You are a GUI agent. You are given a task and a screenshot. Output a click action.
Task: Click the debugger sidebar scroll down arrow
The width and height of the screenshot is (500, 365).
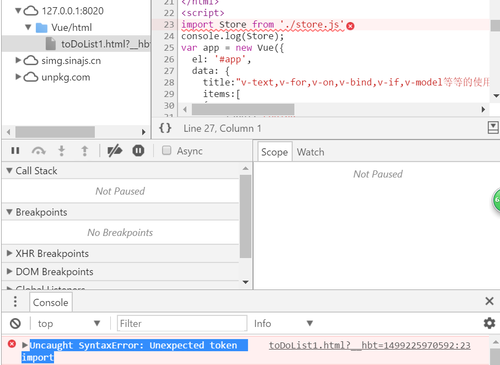pyautogui.click(x=246, y=282)
